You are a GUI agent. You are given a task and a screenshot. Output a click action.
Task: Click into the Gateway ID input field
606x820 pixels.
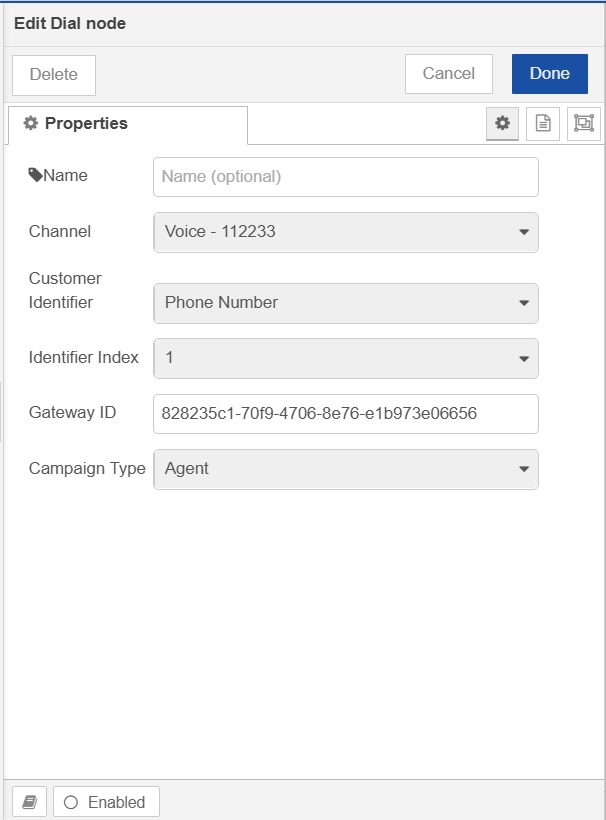click(x=346, y=414)
